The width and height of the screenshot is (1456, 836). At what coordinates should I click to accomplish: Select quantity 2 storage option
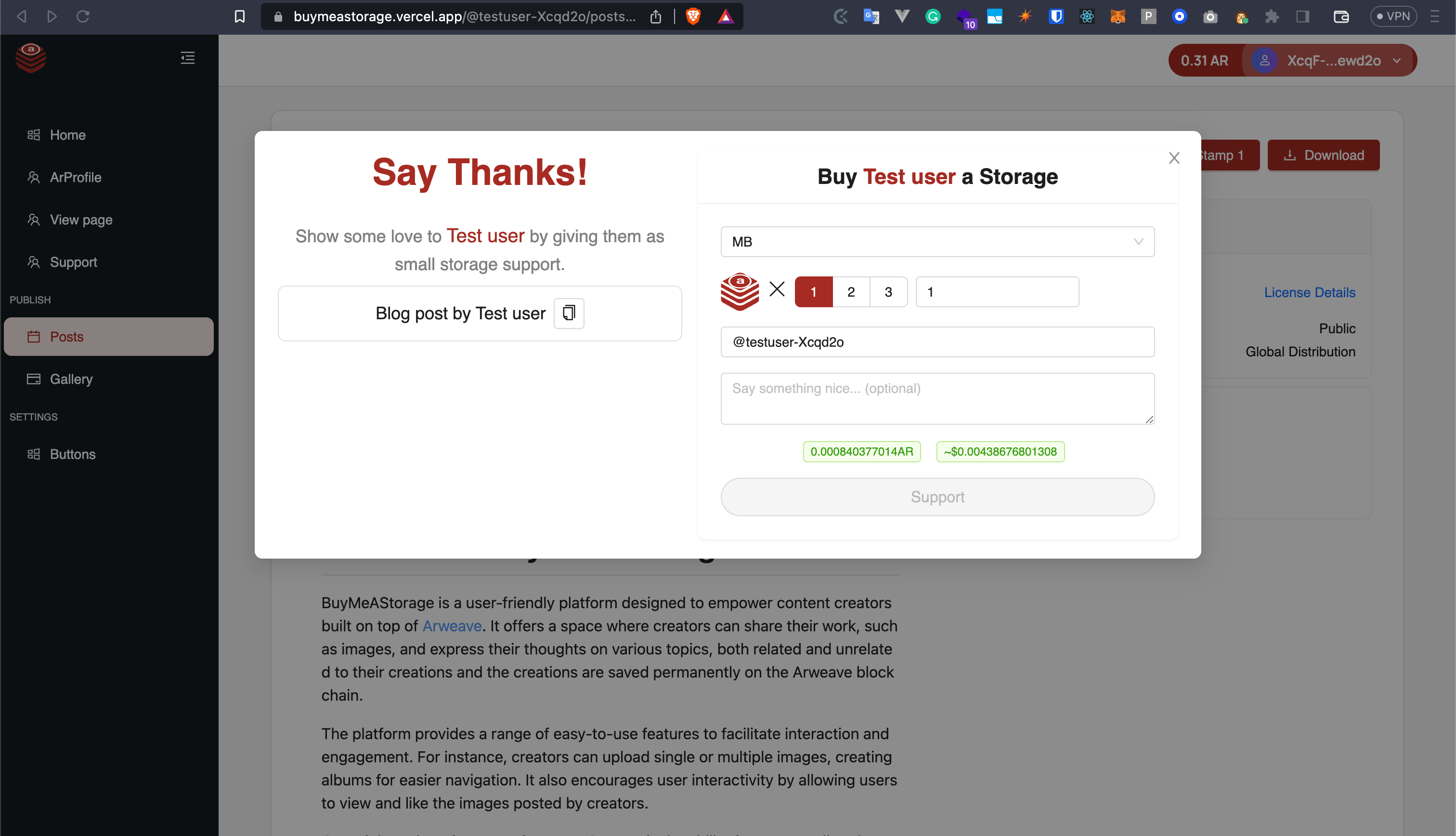851,292
